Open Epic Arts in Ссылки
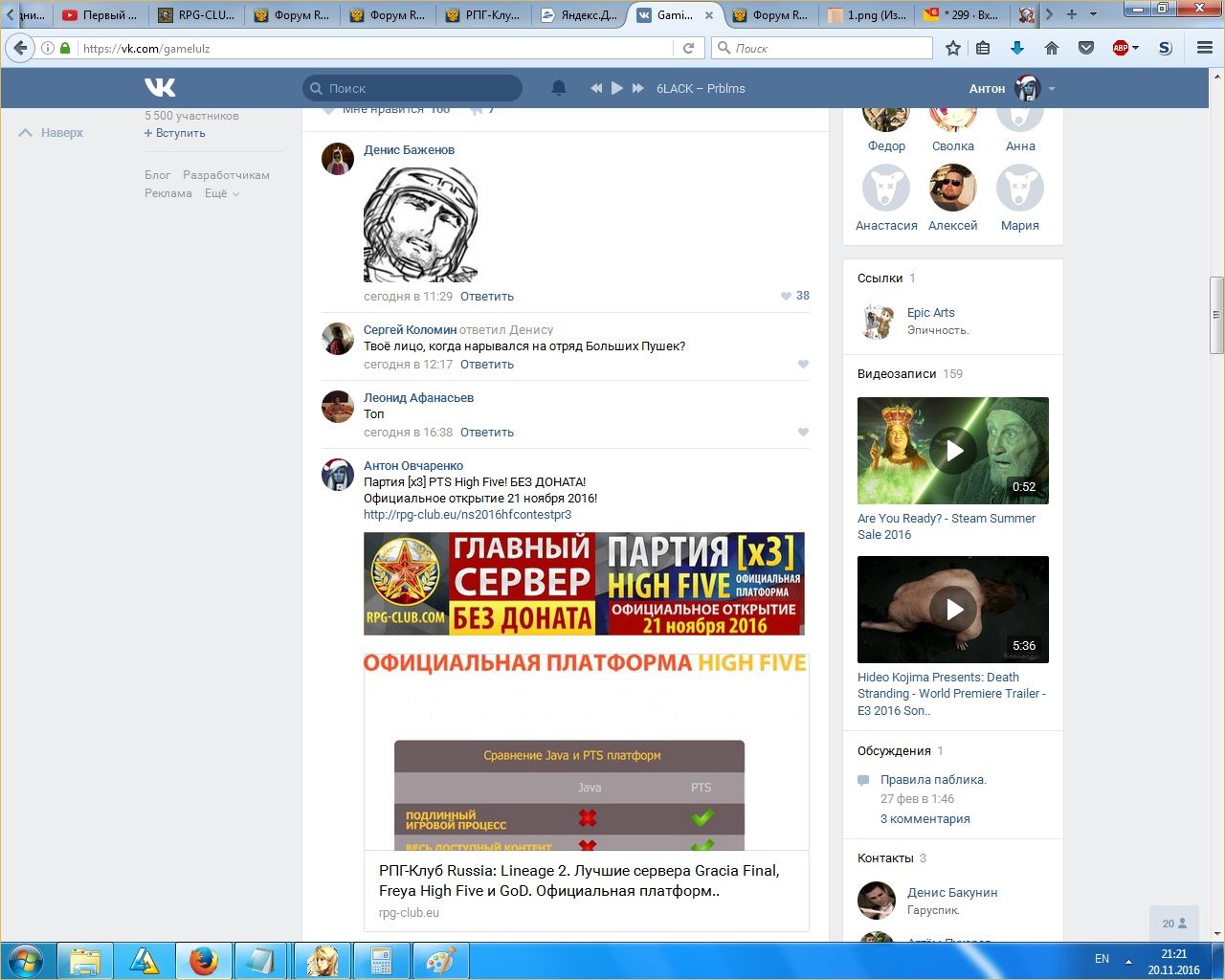The height and width of the screenshot is (980, 1225). [931, 313]
